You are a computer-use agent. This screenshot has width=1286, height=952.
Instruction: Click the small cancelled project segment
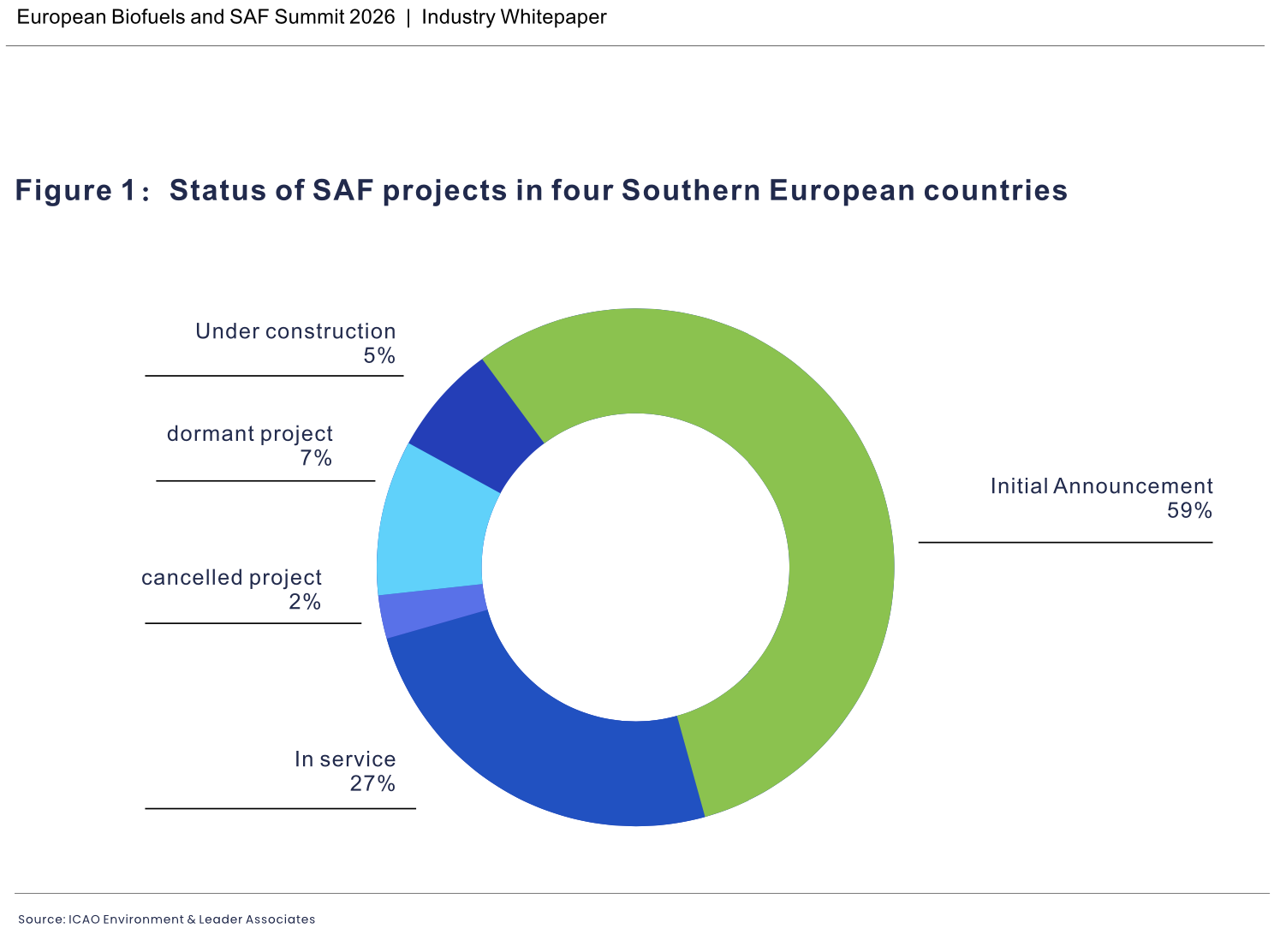(x=432, y=612)
